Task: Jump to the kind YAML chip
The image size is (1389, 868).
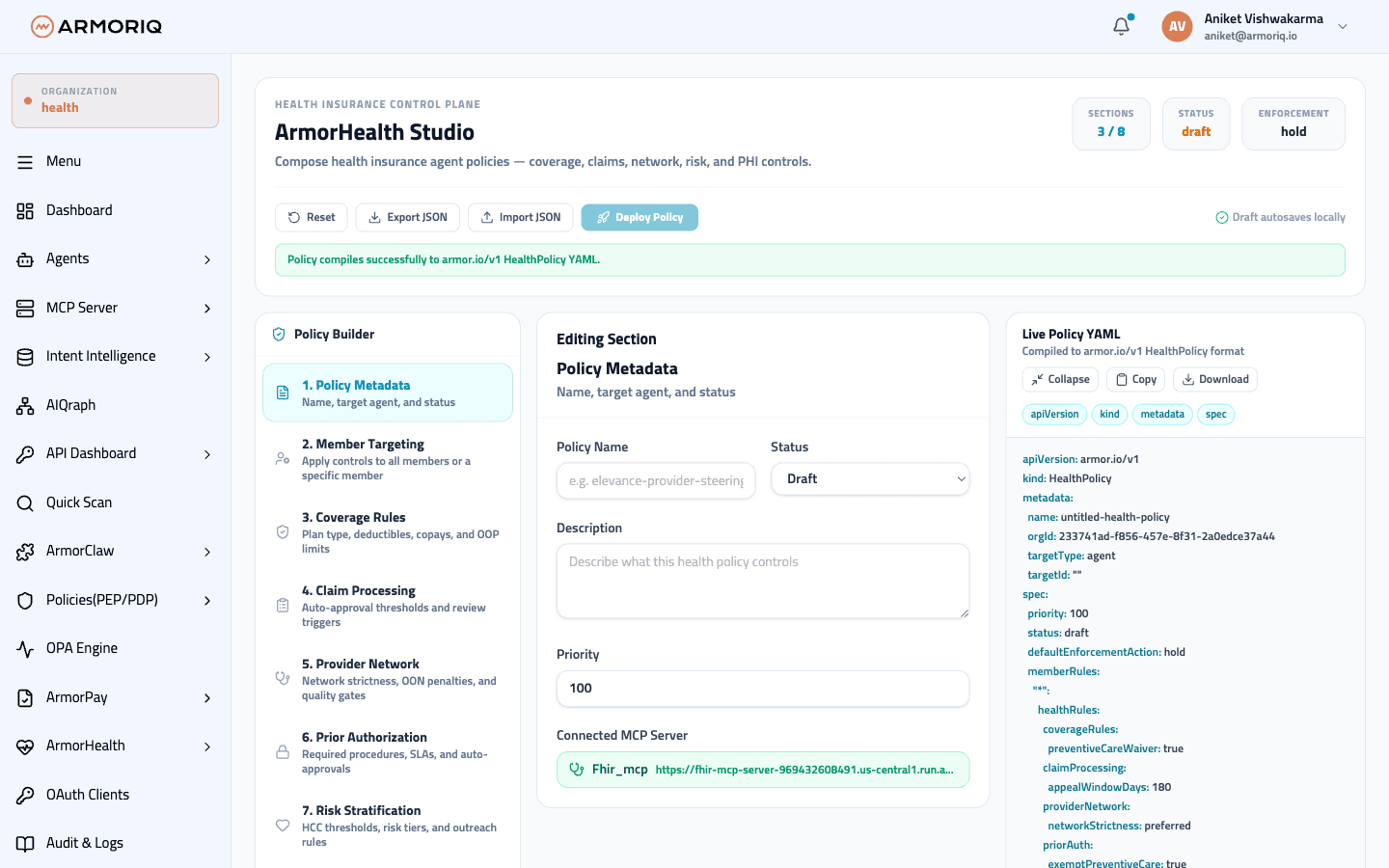Action: click(x=1109, y=415)
